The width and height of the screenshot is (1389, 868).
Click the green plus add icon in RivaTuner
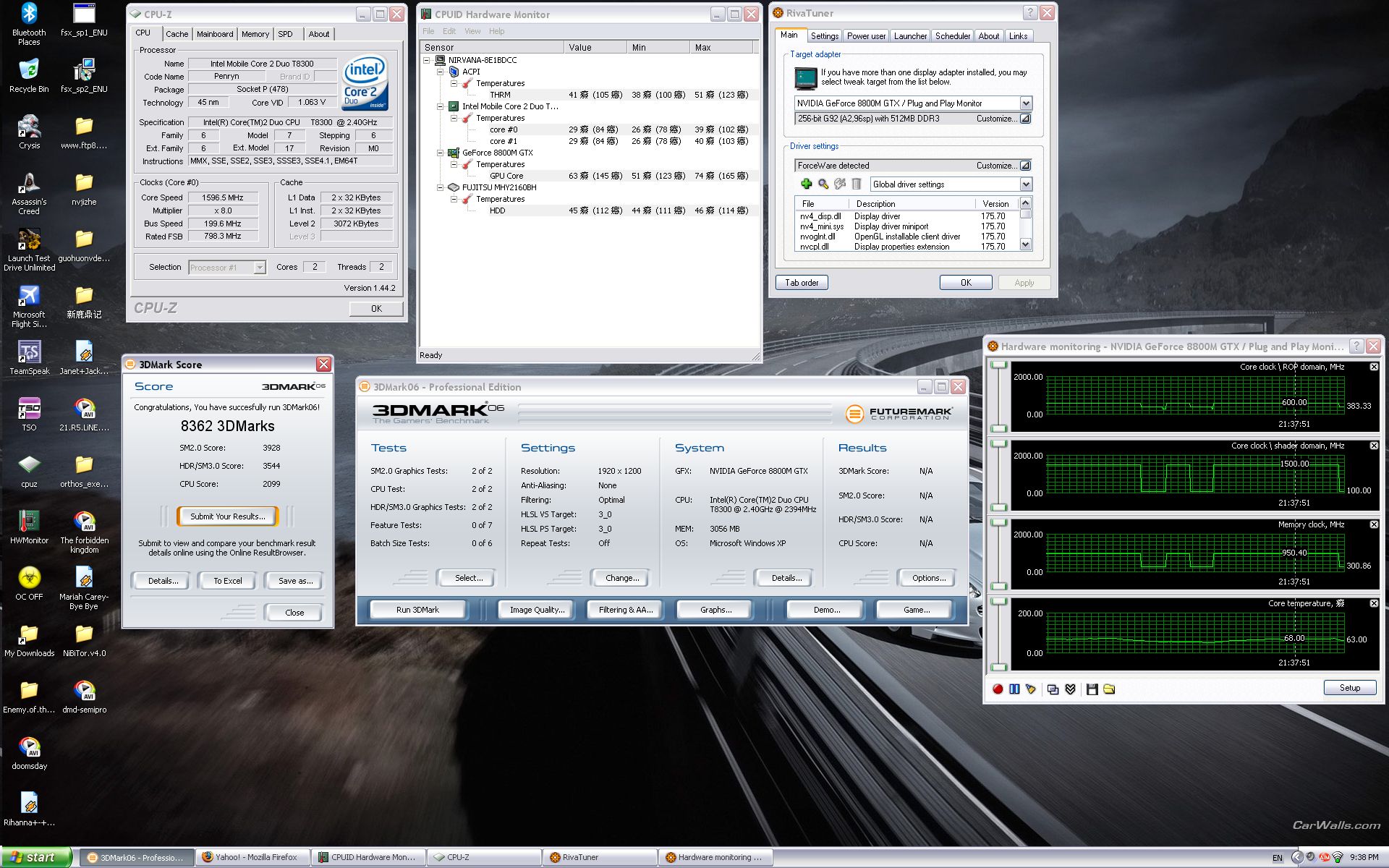[x=806, y=184]
